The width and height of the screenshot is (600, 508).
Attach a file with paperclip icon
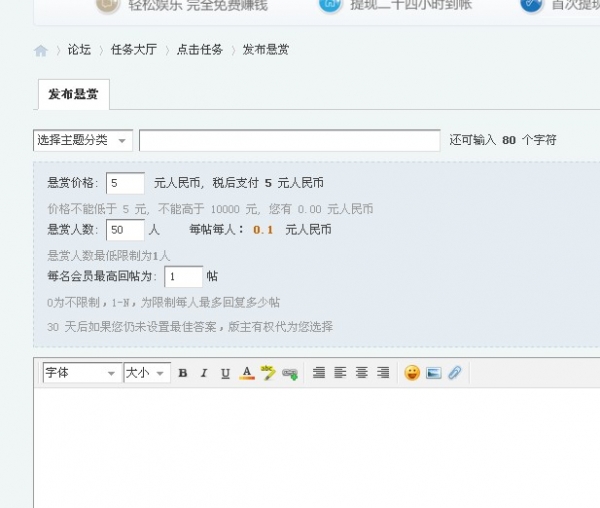[455, 373]
